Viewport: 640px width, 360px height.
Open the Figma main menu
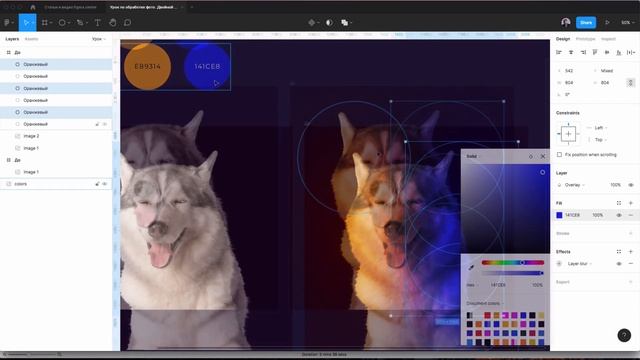8,23
